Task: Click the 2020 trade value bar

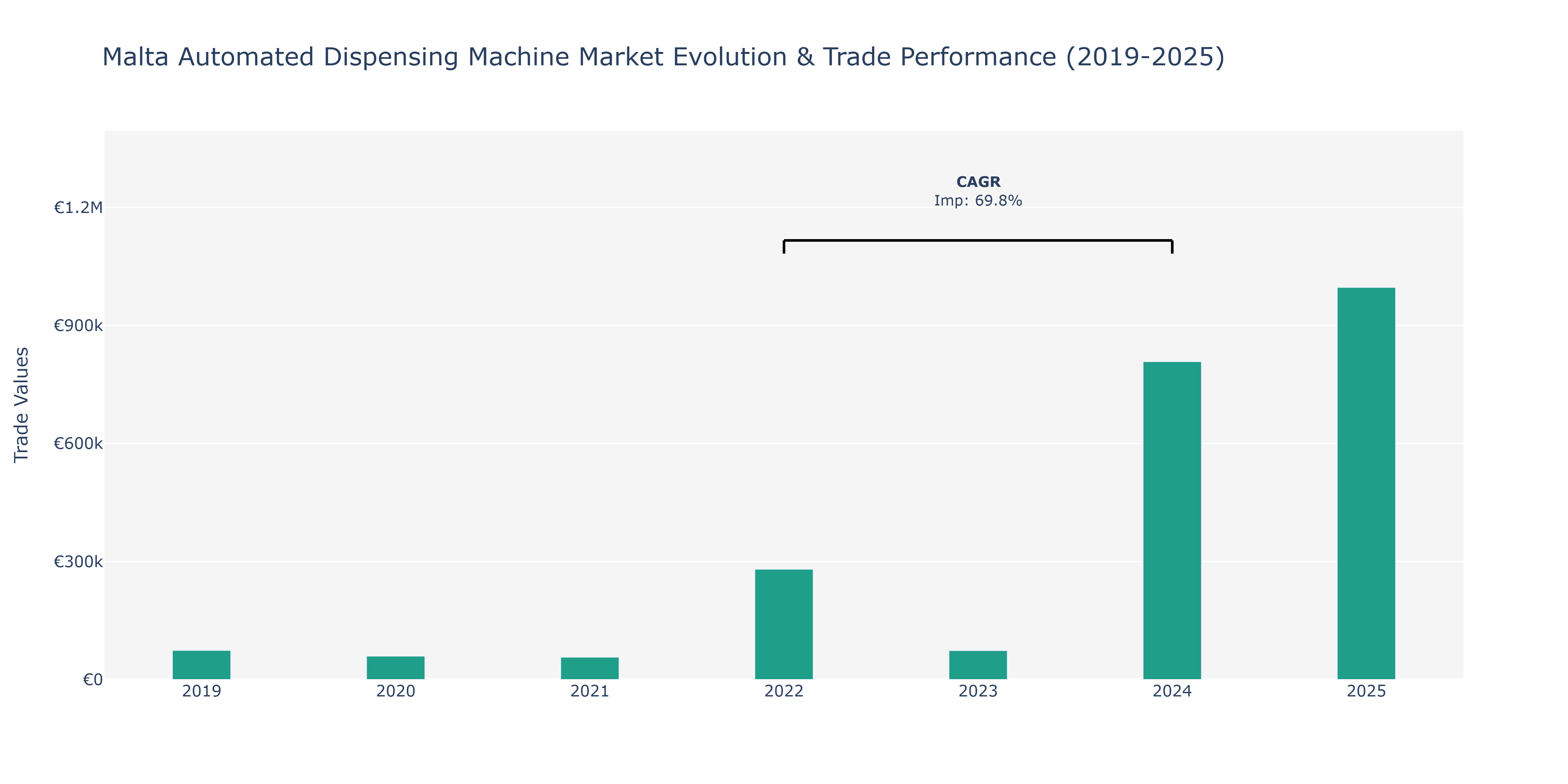Action: click(x=396, y=668)
